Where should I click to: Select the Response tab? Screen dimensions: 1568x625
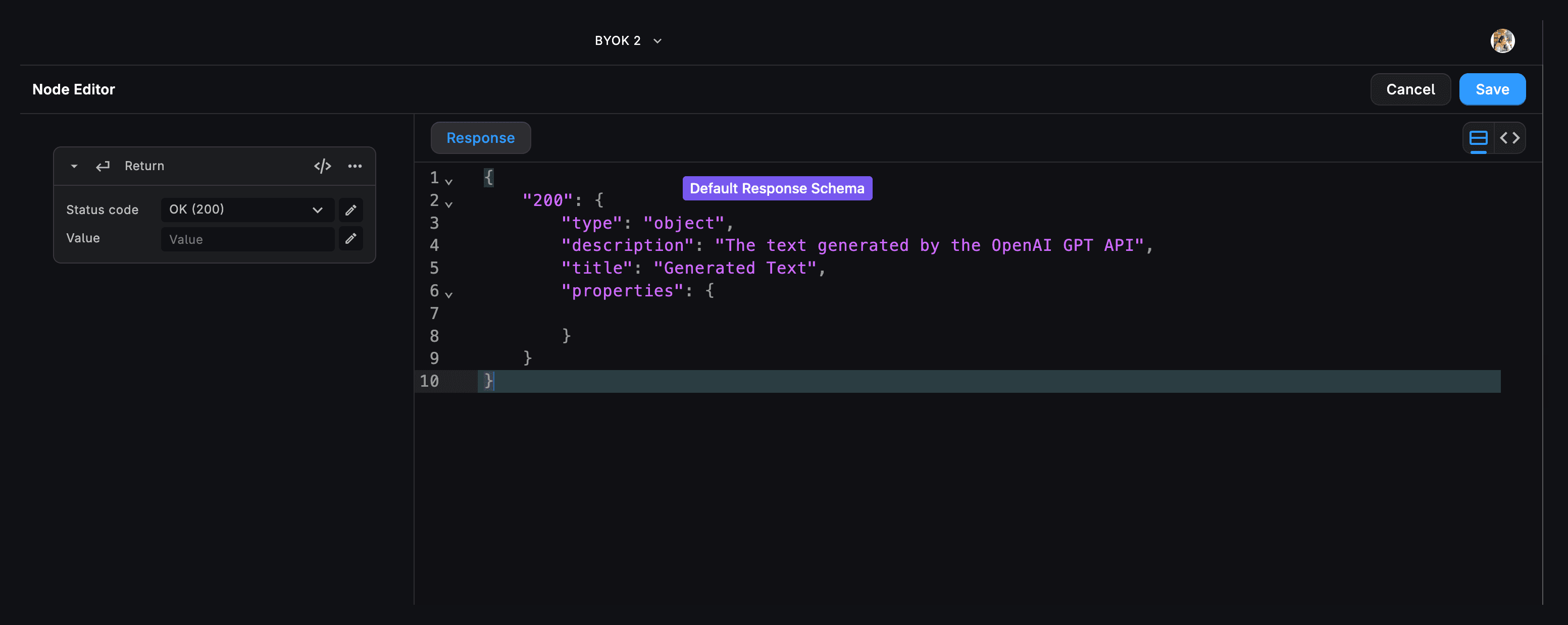coord(480,137)
